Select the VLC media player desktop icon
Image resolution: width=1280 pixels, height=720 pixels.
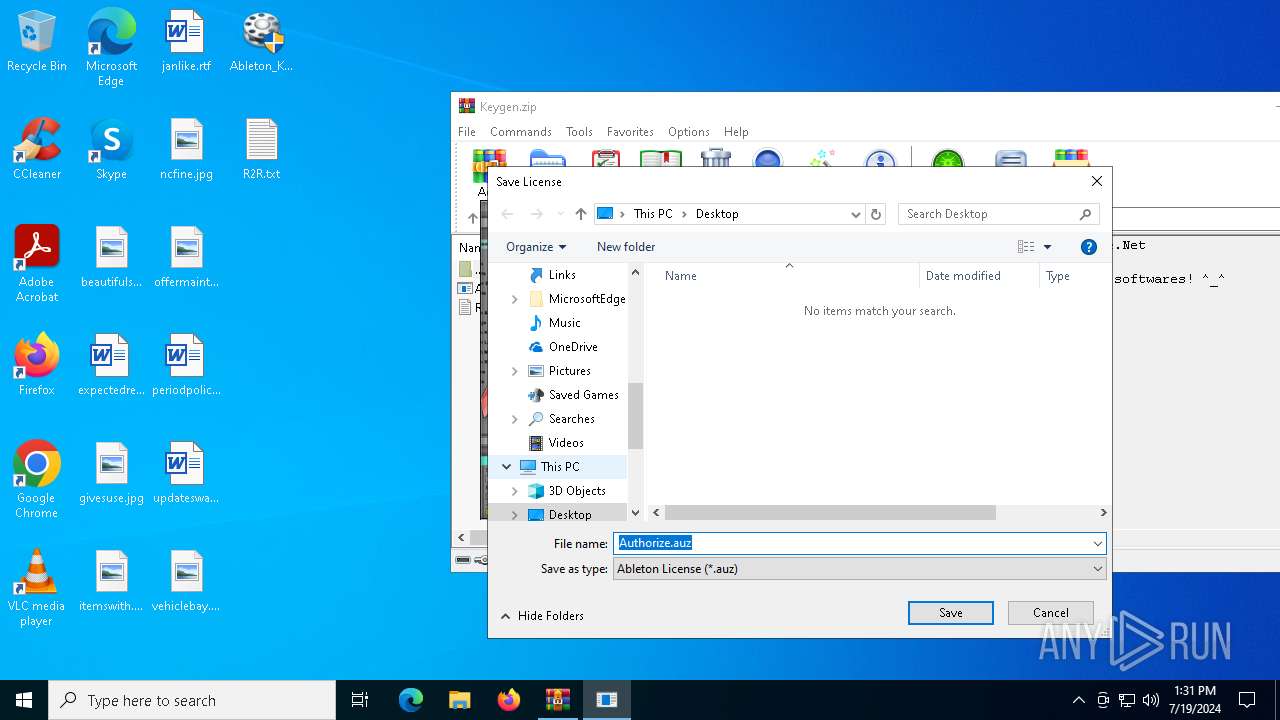[x=37, y=588]
